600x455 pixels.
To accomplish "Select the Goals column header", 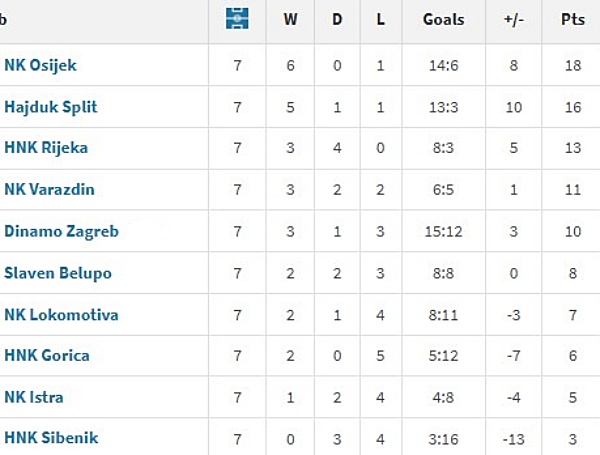I will [x=443, y=19].
